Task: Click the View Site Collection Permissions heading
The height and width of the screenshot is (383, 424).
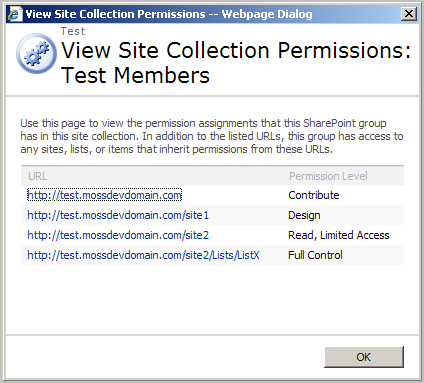Action: tap(236, 50)
